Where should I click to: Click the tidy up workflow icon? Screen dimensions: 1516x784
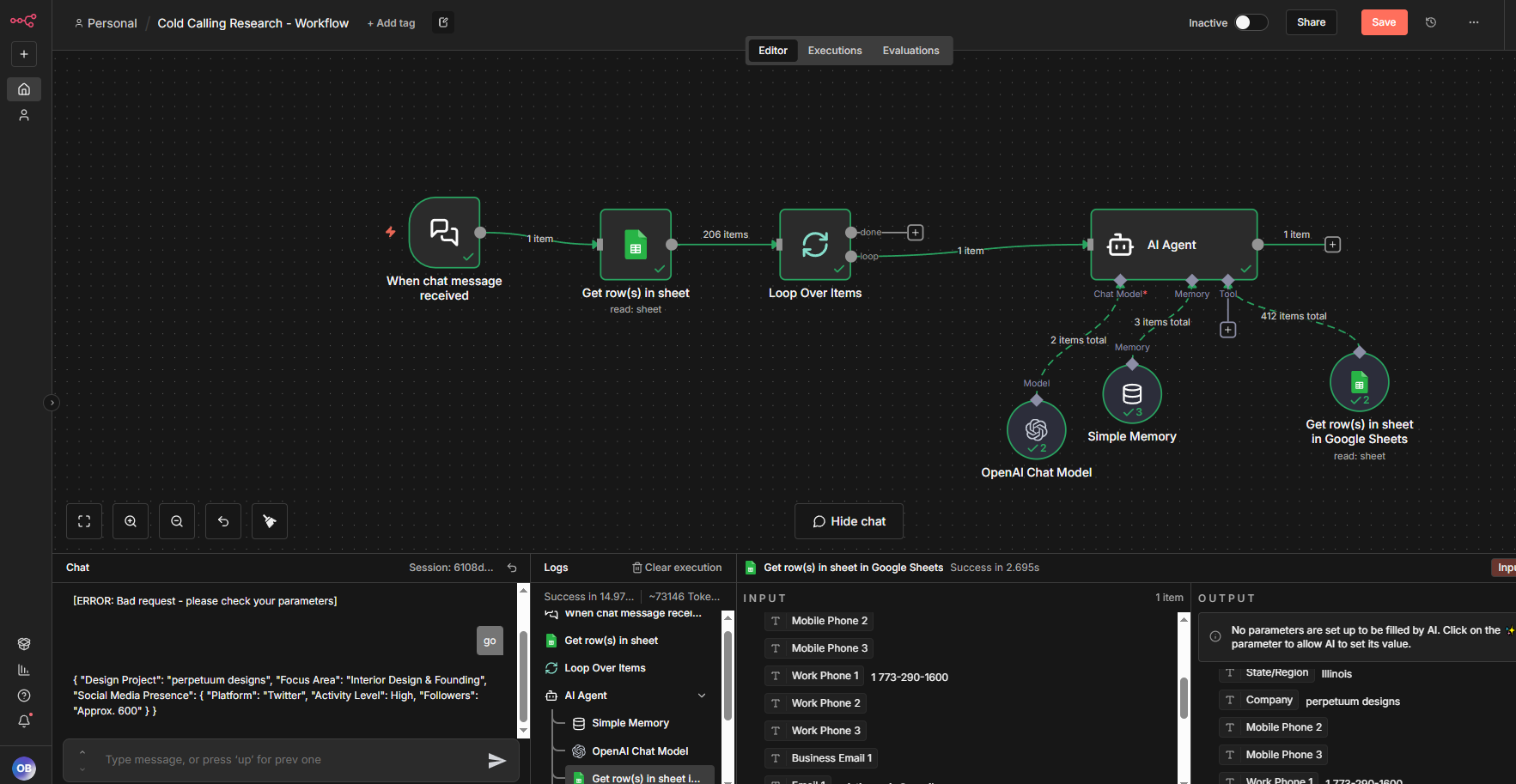(270, 521)
